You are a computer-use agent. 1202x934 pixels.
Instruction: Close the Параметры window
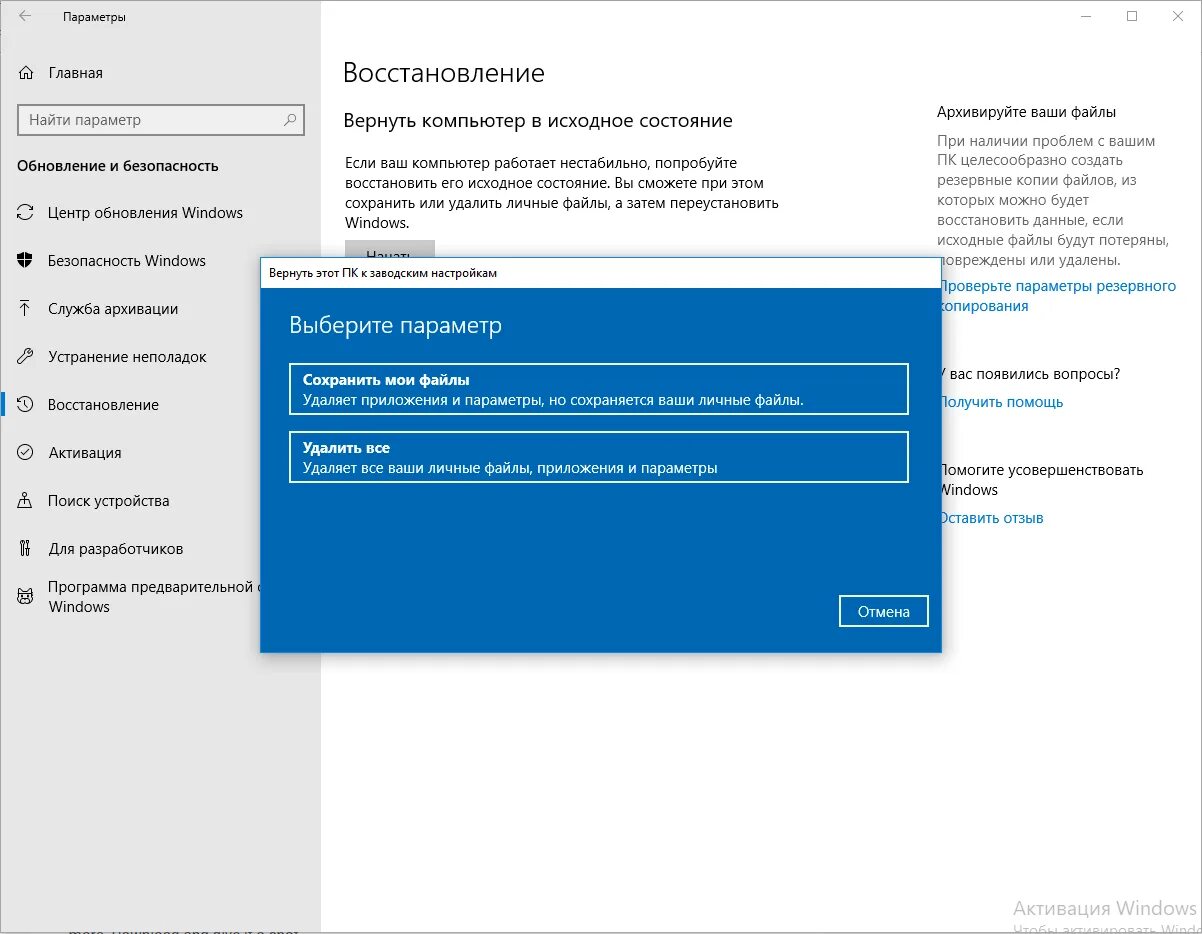(1177, 17)
